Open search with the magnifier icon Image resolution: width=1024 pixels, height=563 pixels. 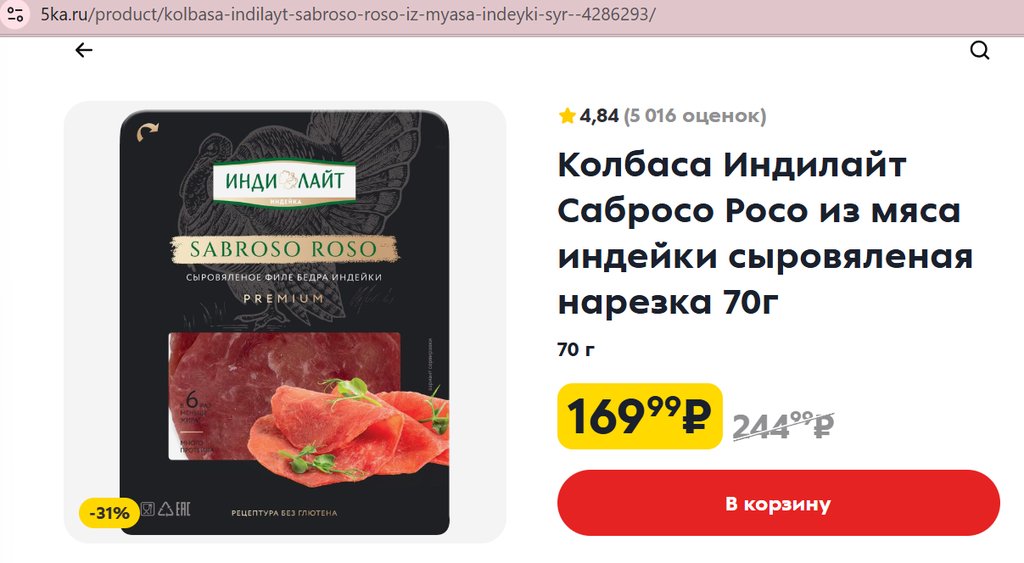[979, 50]
